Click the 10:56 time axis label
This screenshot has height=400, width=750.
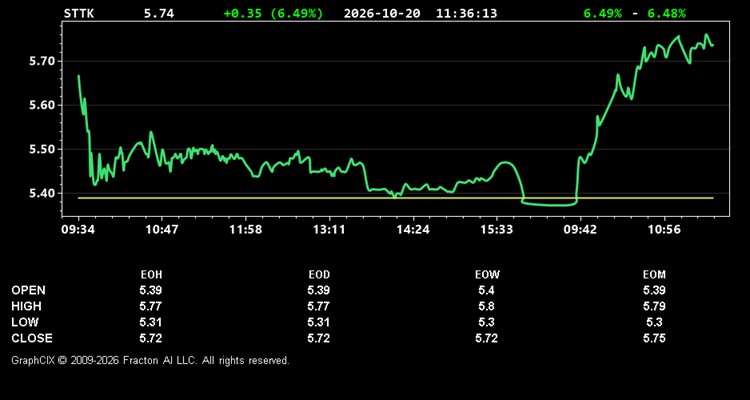click(x=664, y=230)
